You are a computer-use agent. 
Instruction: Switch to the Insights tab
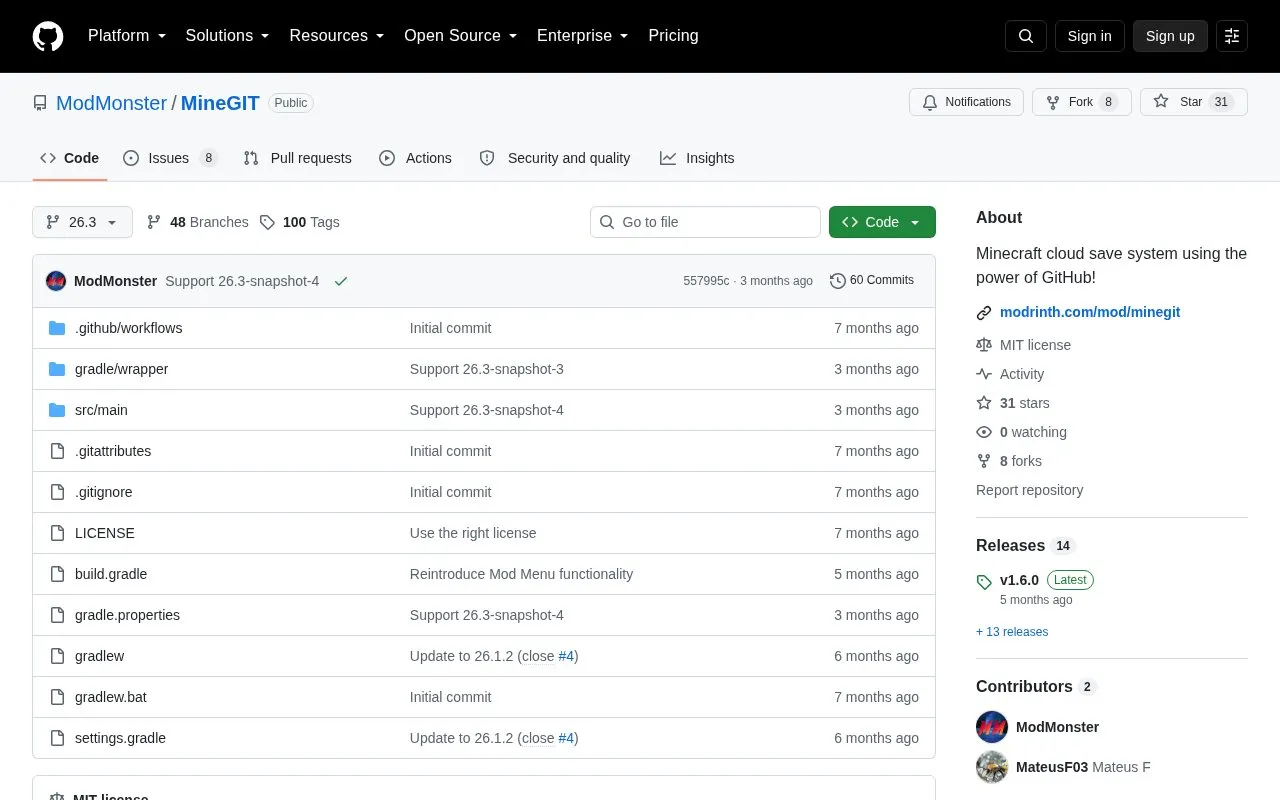pos(697,158)
